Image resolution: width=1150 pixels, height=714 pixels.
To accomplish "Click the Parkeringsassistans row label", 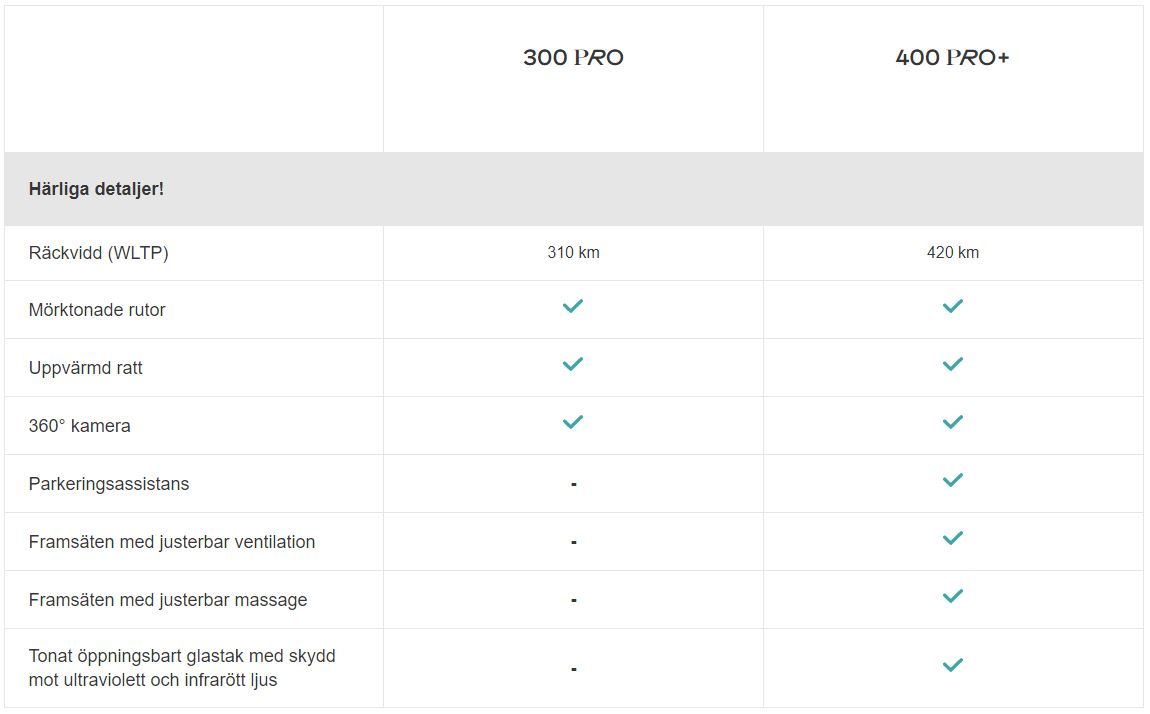I will tap(109, 484).
